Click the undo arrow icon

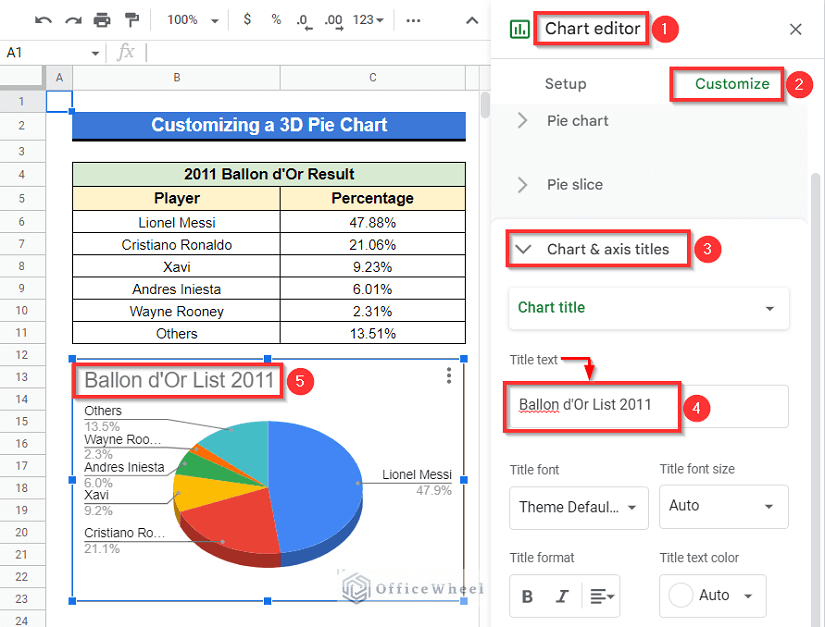tap(44, 20)
